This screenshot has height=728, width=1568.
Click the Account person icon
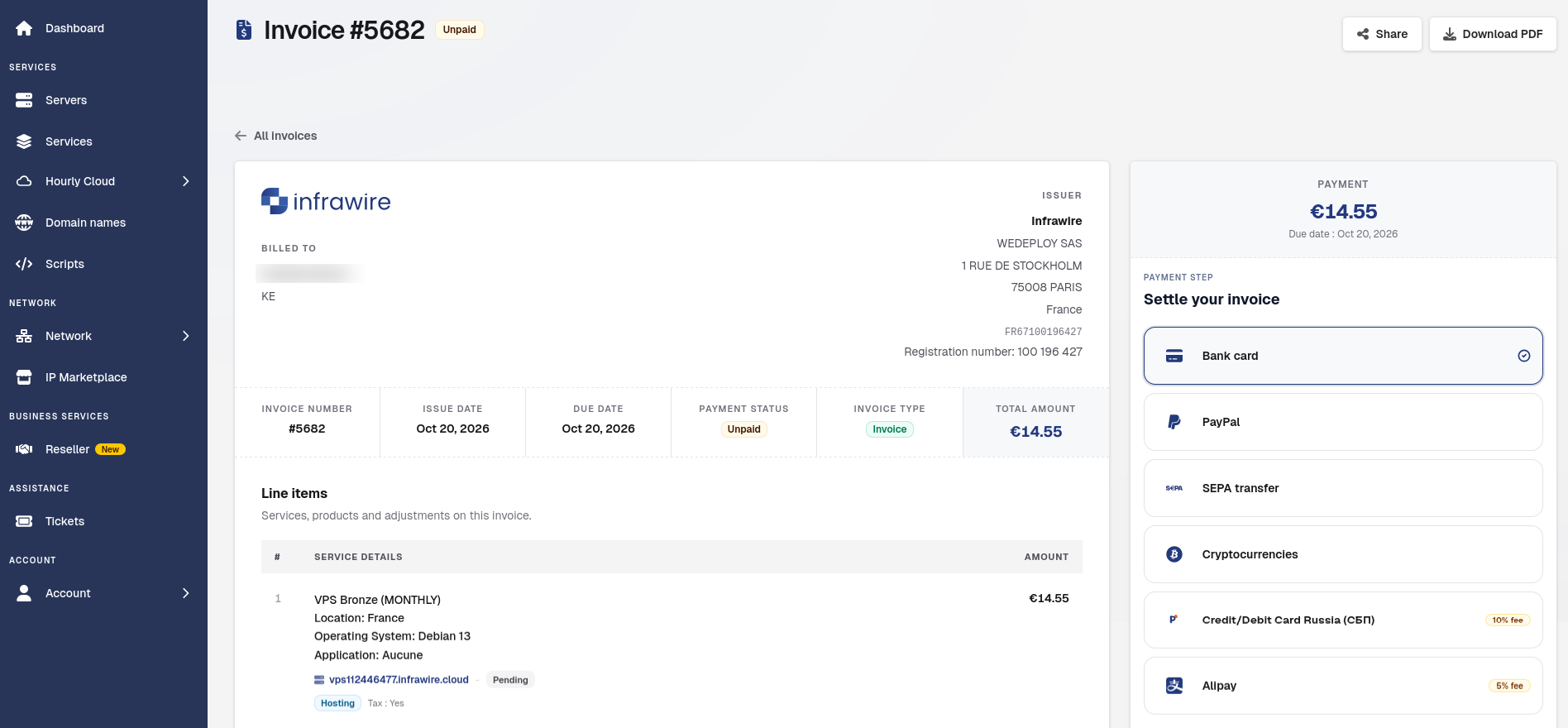tap(24, 593)
